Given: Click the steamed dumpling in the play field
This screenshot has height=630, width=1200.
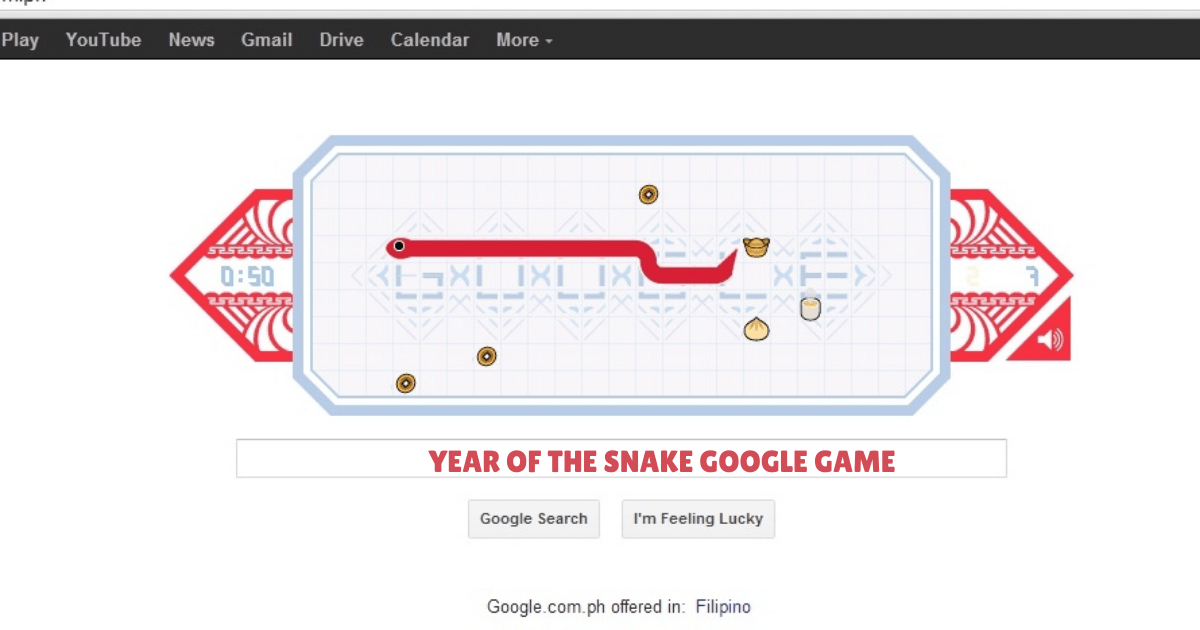Looking at the screenshot, I should coord(757,330).
